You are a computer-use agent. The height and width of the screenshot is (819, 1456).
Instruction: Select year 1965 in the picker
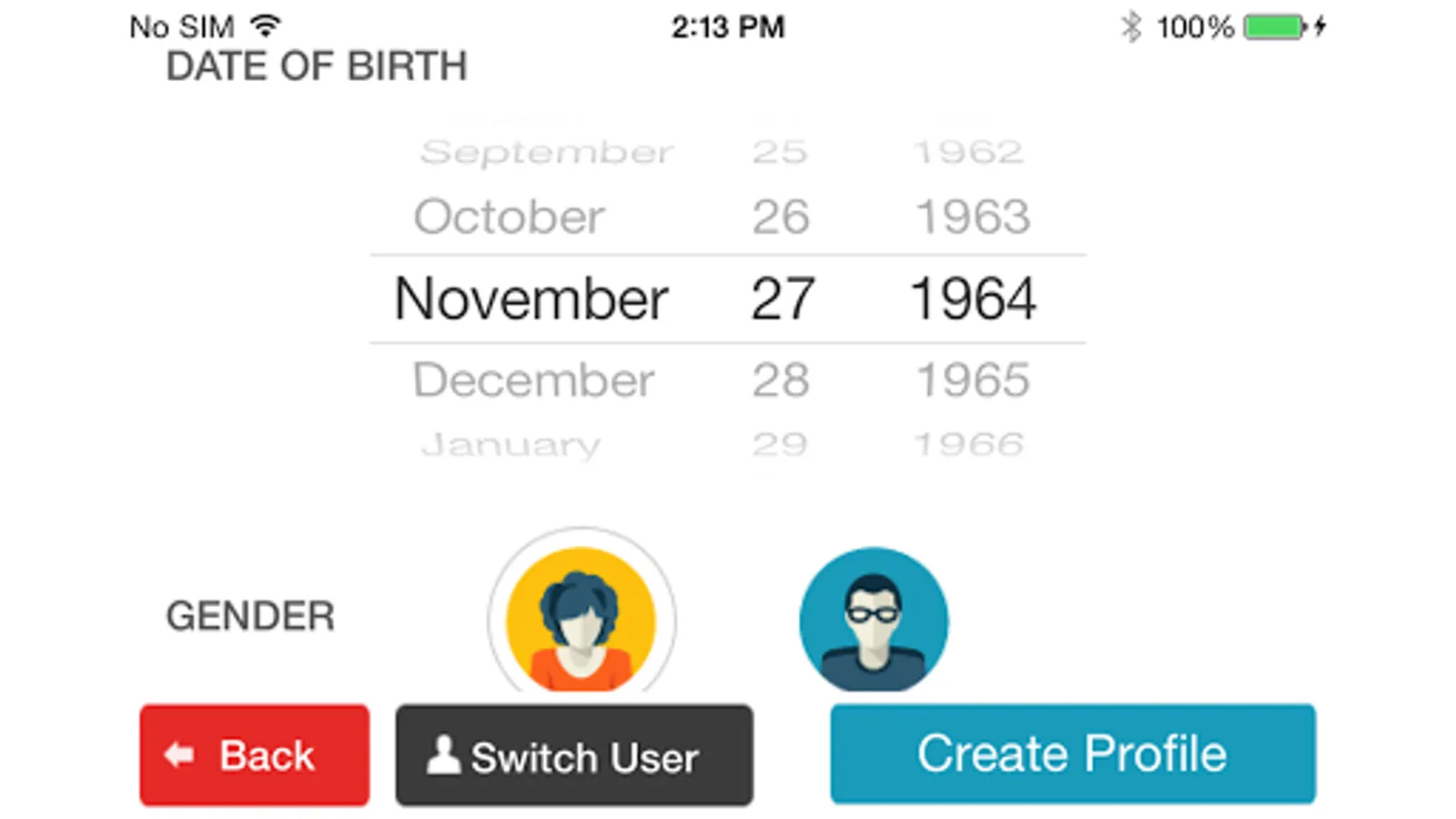pyautogui.click(x=972, y=380)
